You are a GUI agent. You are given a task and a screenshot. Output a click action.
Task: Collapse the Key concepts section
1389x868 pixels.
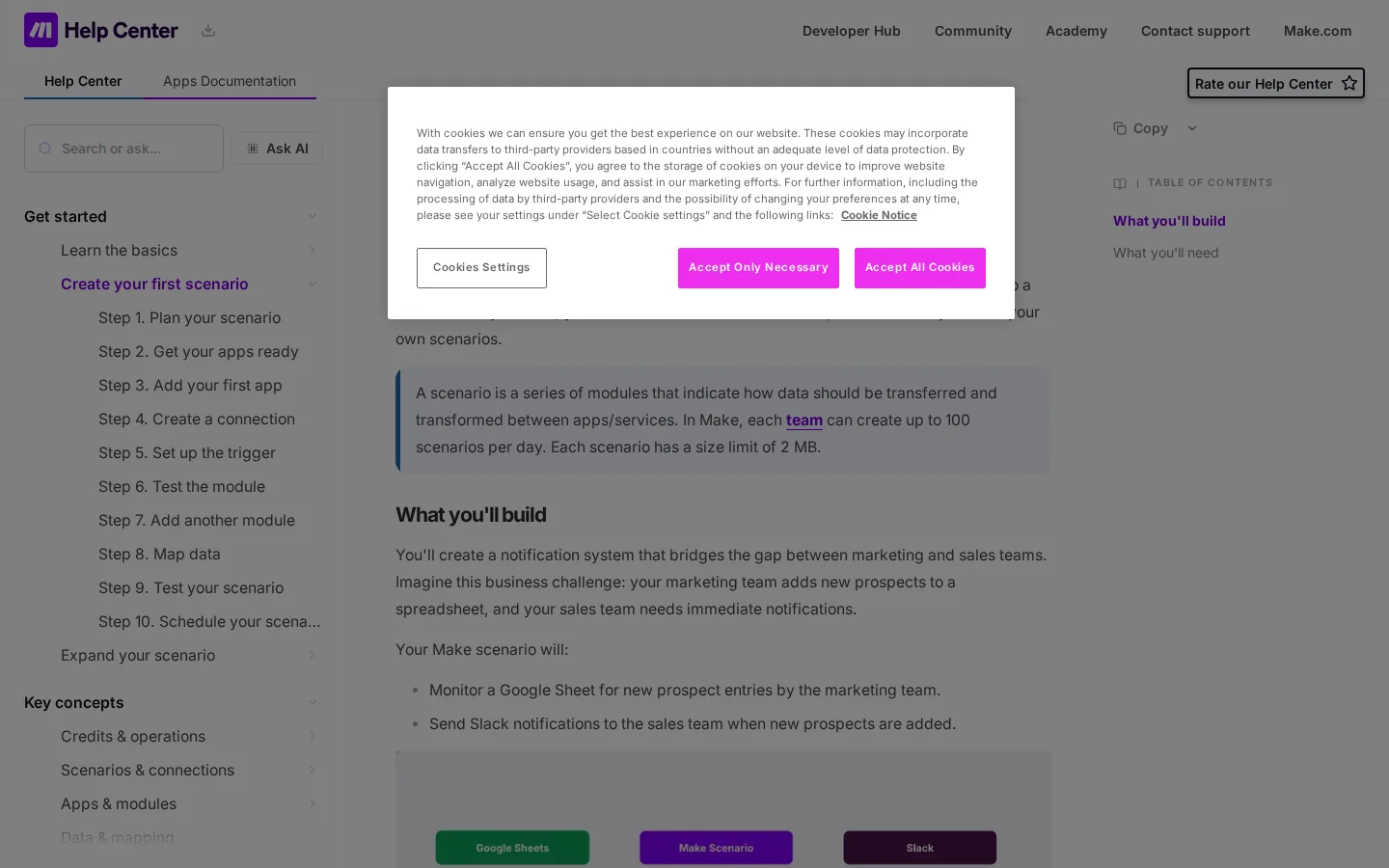point(313,702)
